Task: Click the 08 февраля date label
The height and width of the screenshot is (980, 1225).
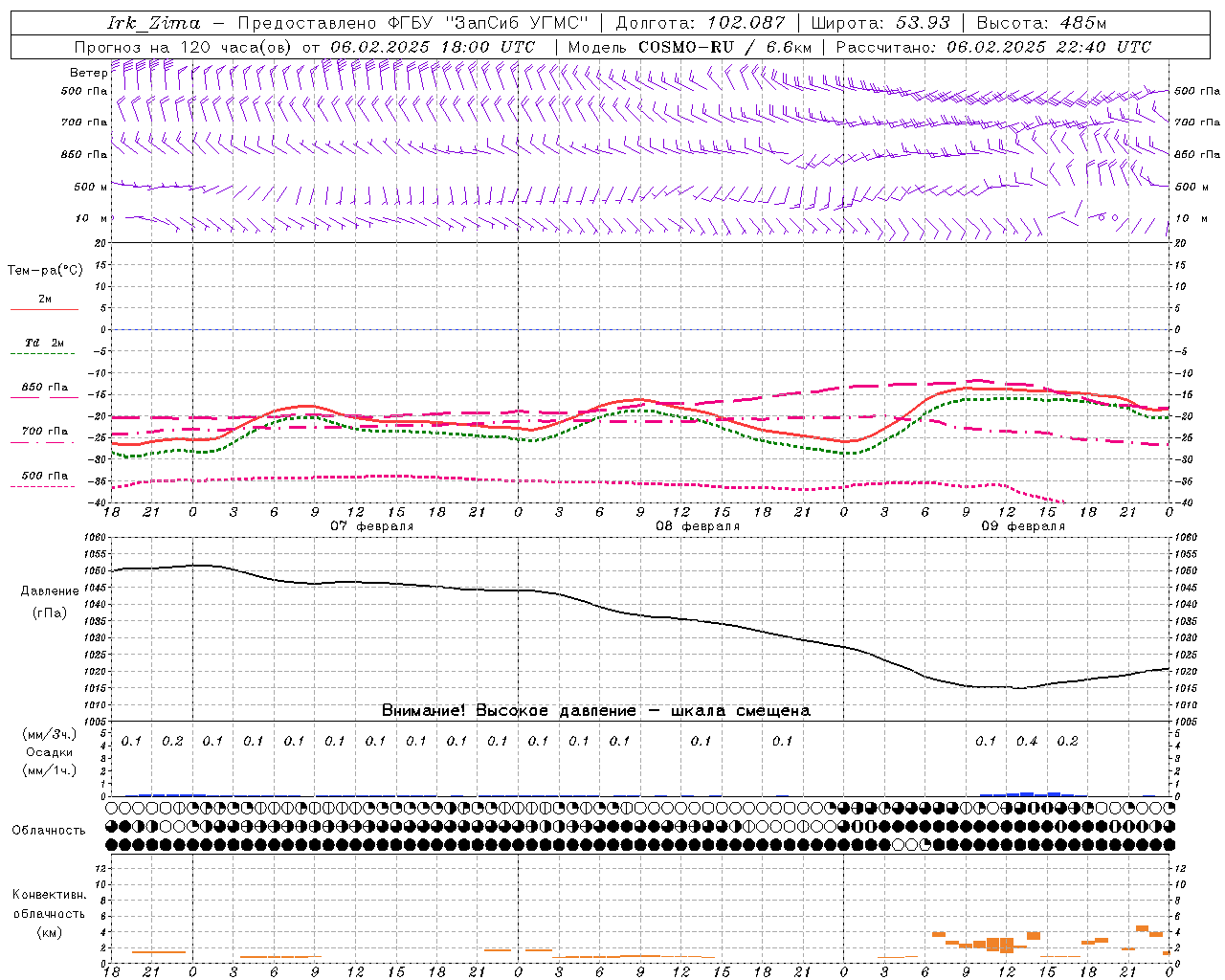Action: point(698,526)
